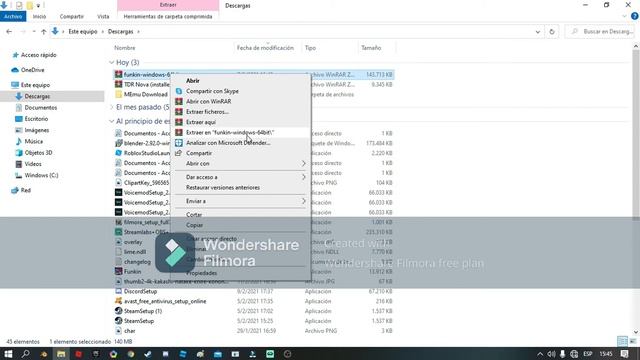
Task: Select Este equipo in navigation pane
Action: 35,85
